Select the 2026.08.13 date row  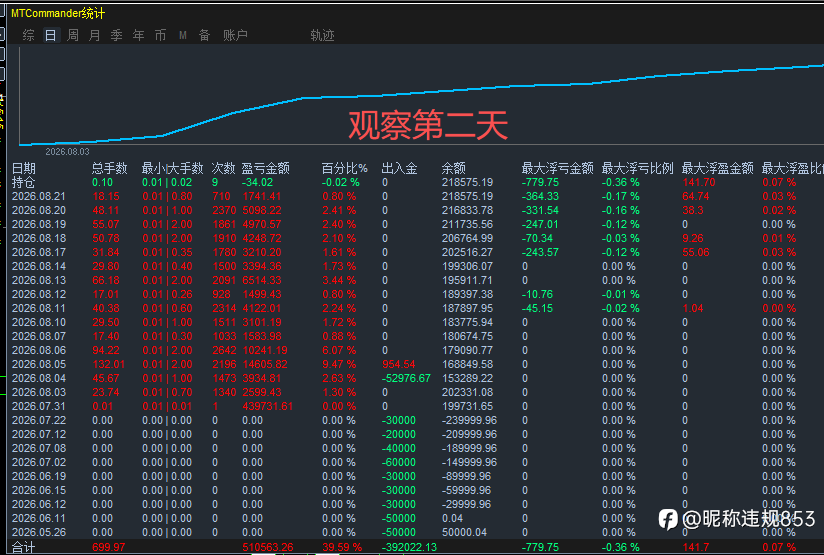coord(39,280)
